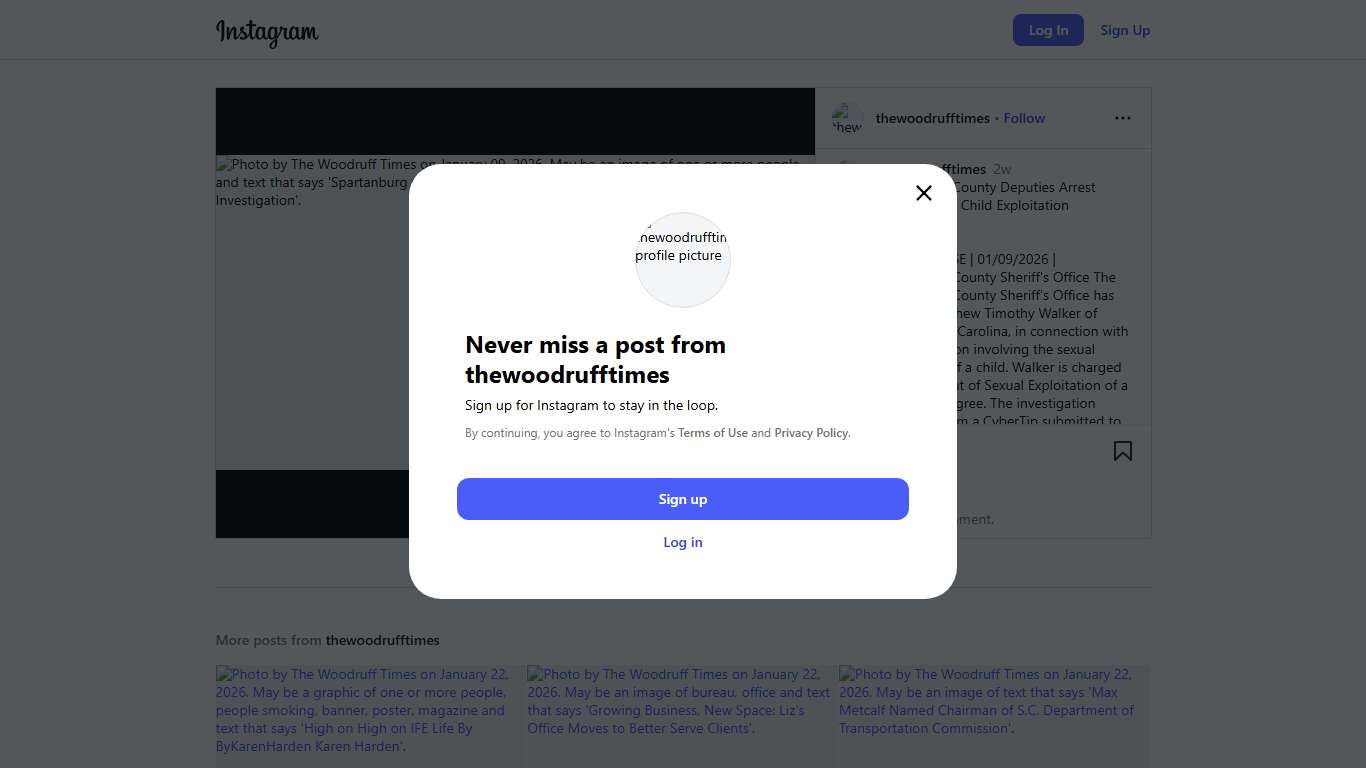
Task: Follow thewoodrufftimes account
Action: 1024,118
